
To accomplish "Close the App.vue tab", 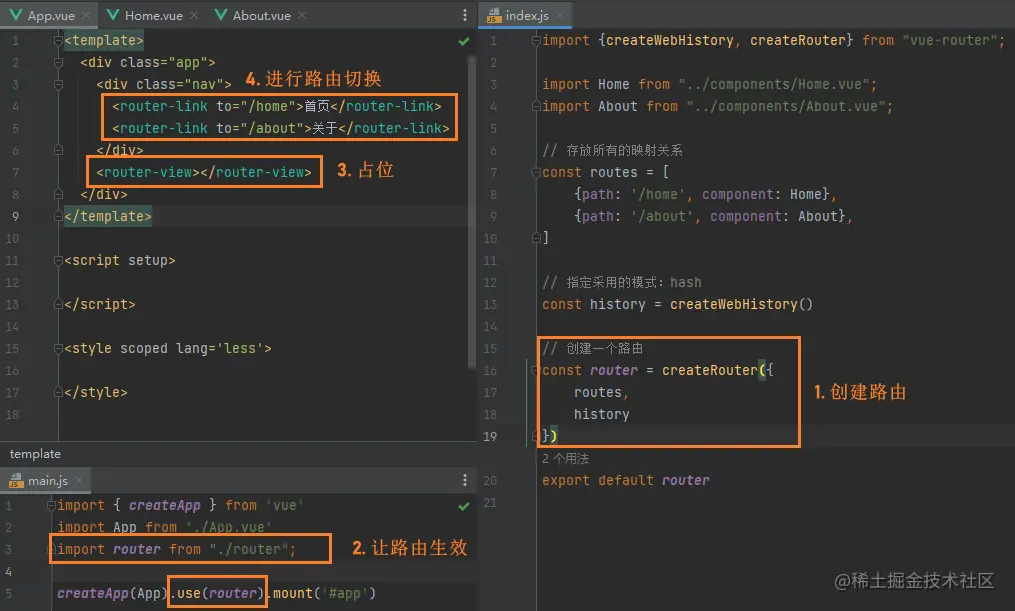I will [x=87, y=15].
